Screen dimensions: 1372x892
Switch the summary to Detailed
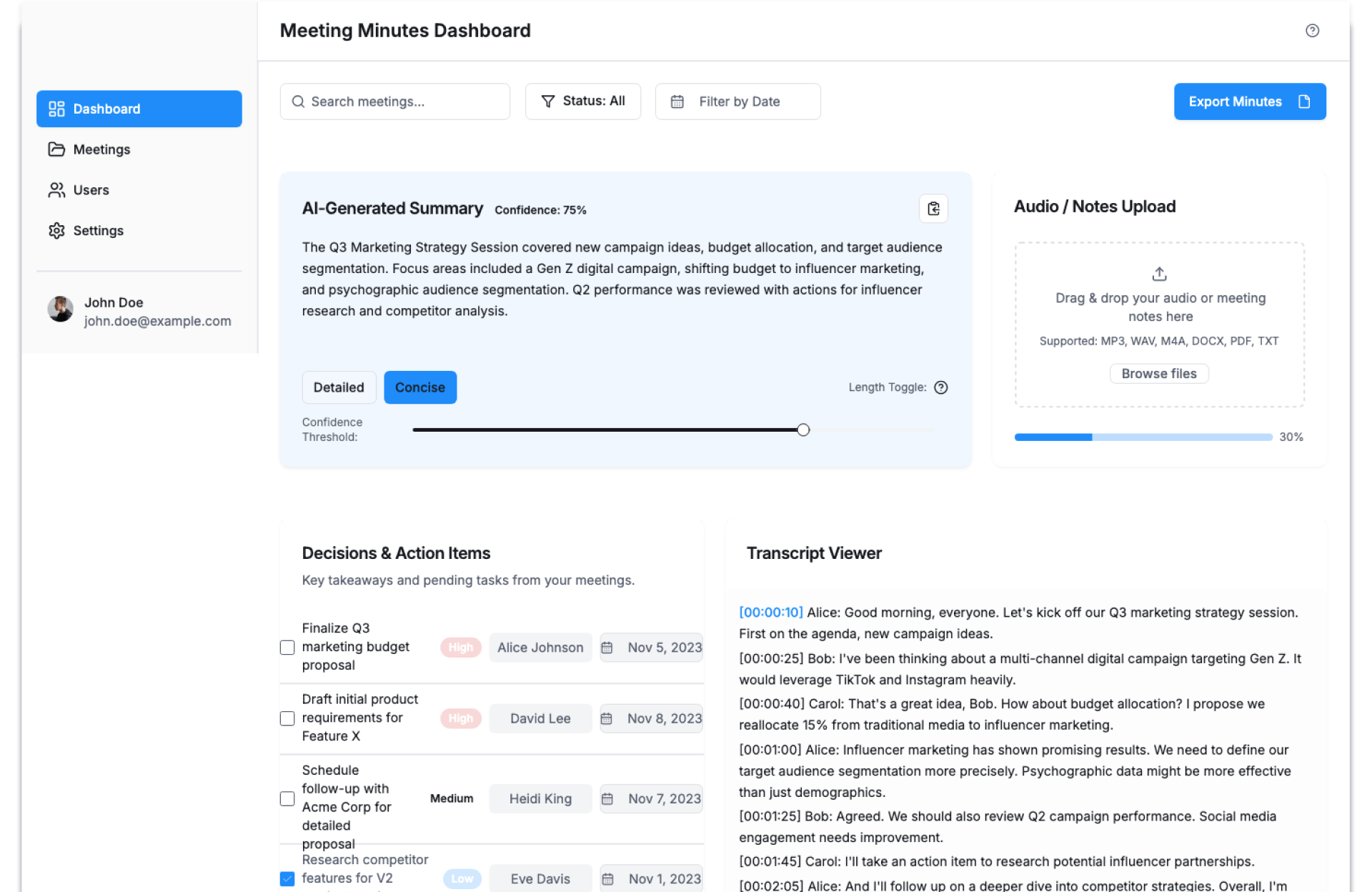[x=339, y=387]
